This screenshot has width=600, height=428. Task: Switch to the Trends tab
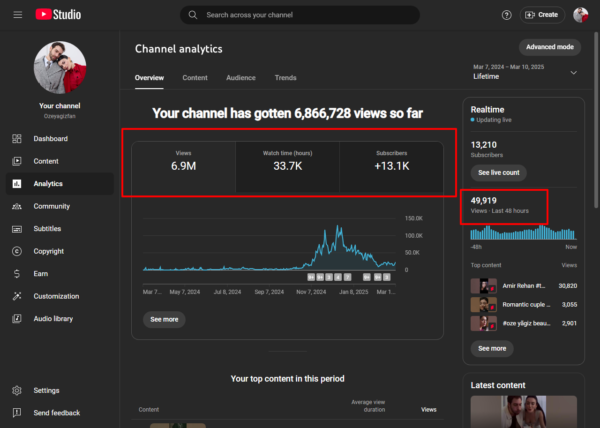[285, 77]
